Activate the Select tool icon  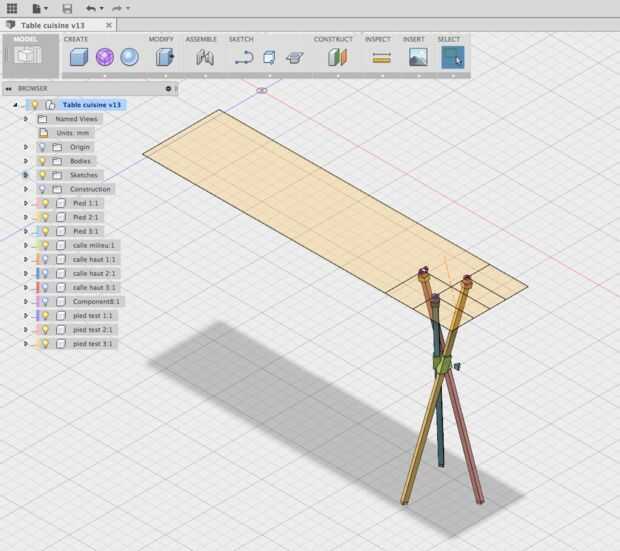453,57
